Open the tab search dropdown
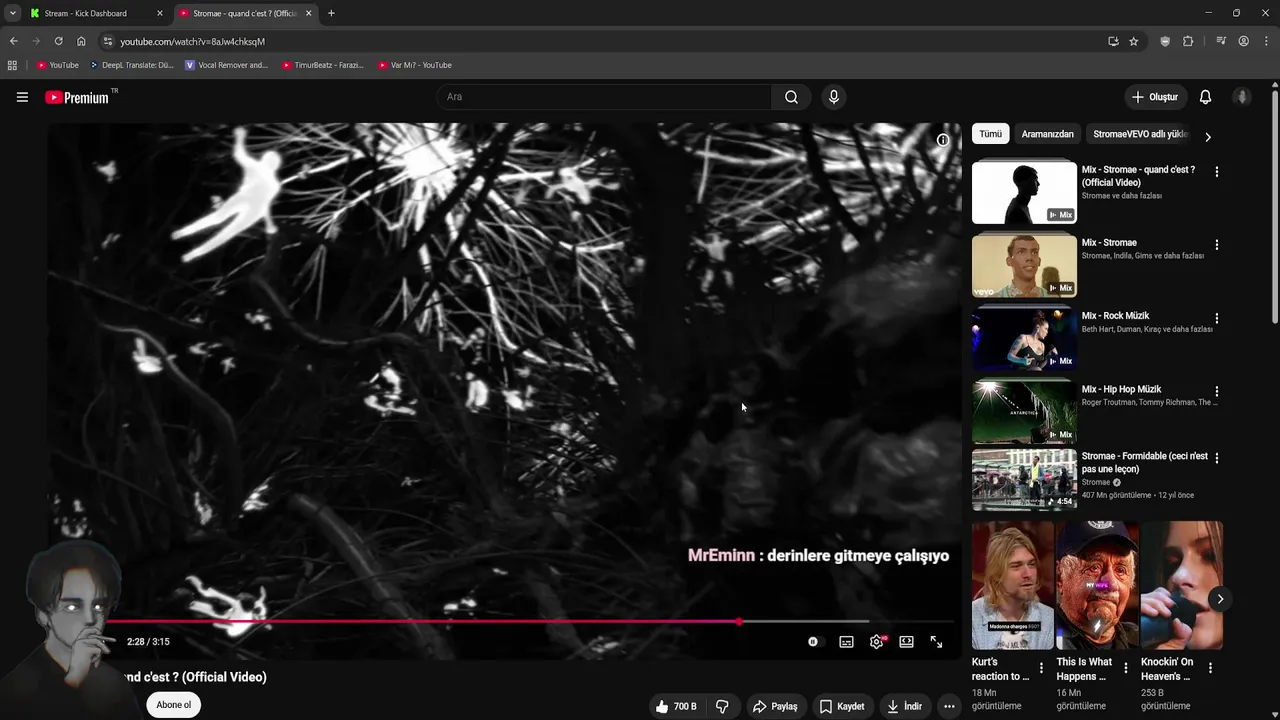This screenshot has height=720, width=1280. (12, 13)
